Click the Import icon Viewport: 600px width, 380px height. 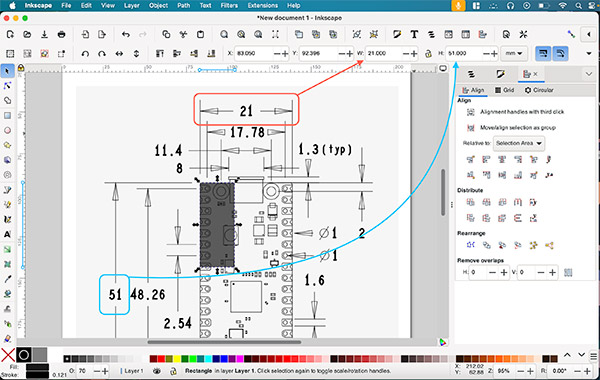pyautogui.click(x=85, y=34)
